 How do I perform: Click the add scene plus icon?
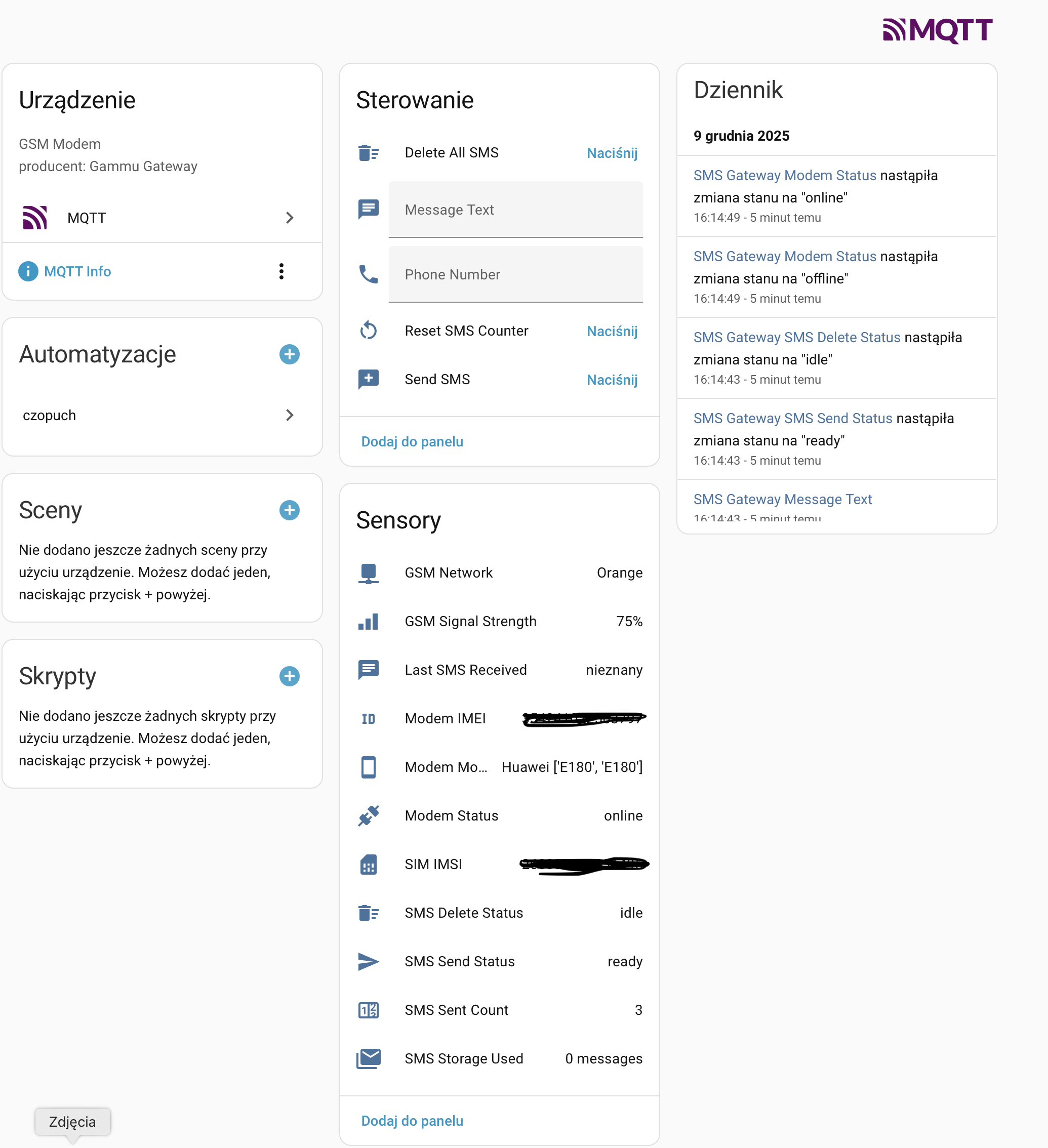tap(290, 510)
